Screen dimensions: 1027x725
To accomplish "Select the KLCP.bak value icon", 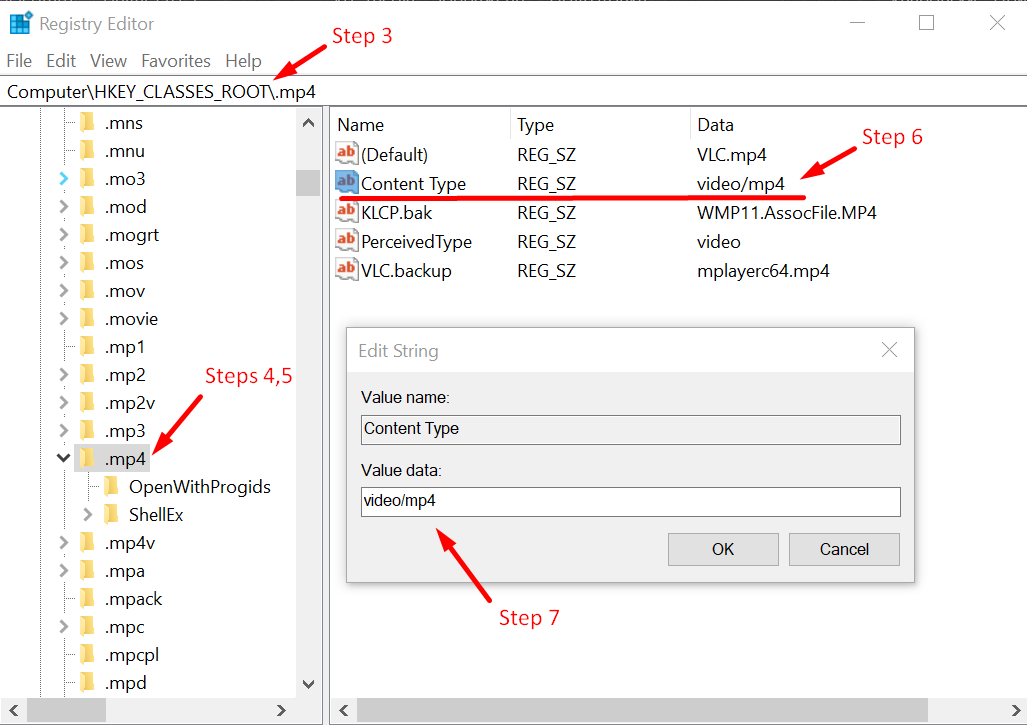I will pos(346,212).
